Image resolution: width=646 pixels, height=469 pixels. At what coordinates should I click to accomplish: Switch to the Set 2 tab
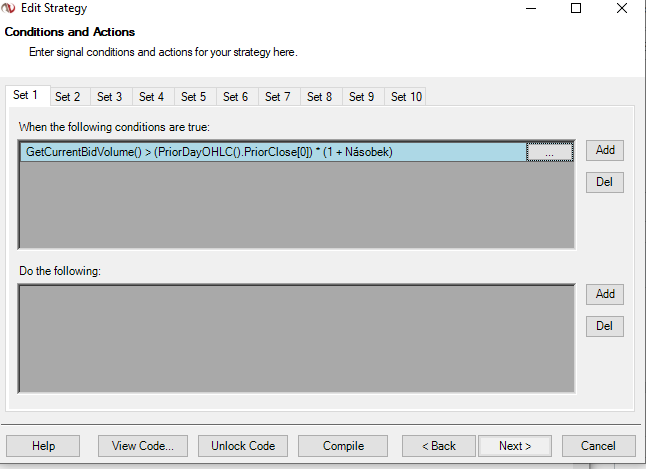(x=68, y=97)
